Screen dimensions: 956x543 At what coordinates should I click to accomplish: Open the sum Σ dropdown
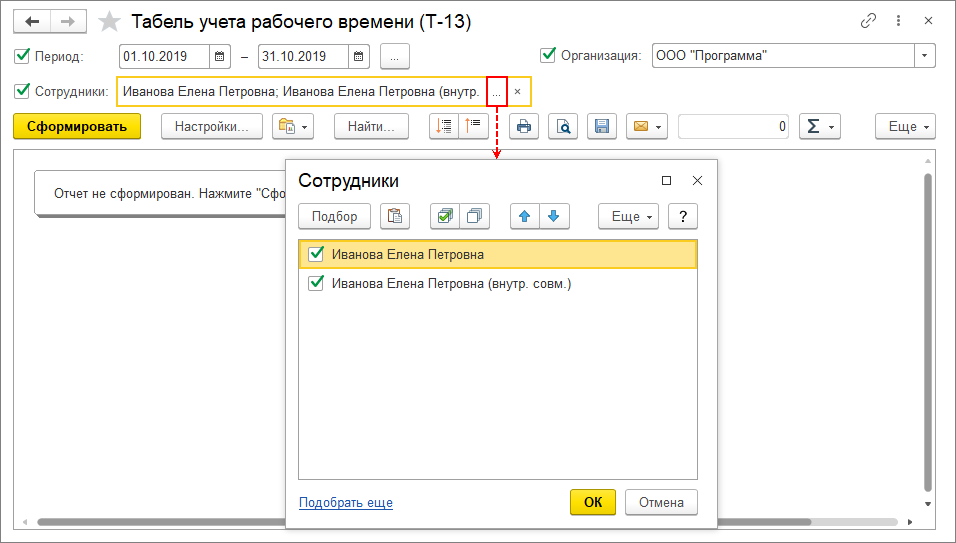click(820, 127)
